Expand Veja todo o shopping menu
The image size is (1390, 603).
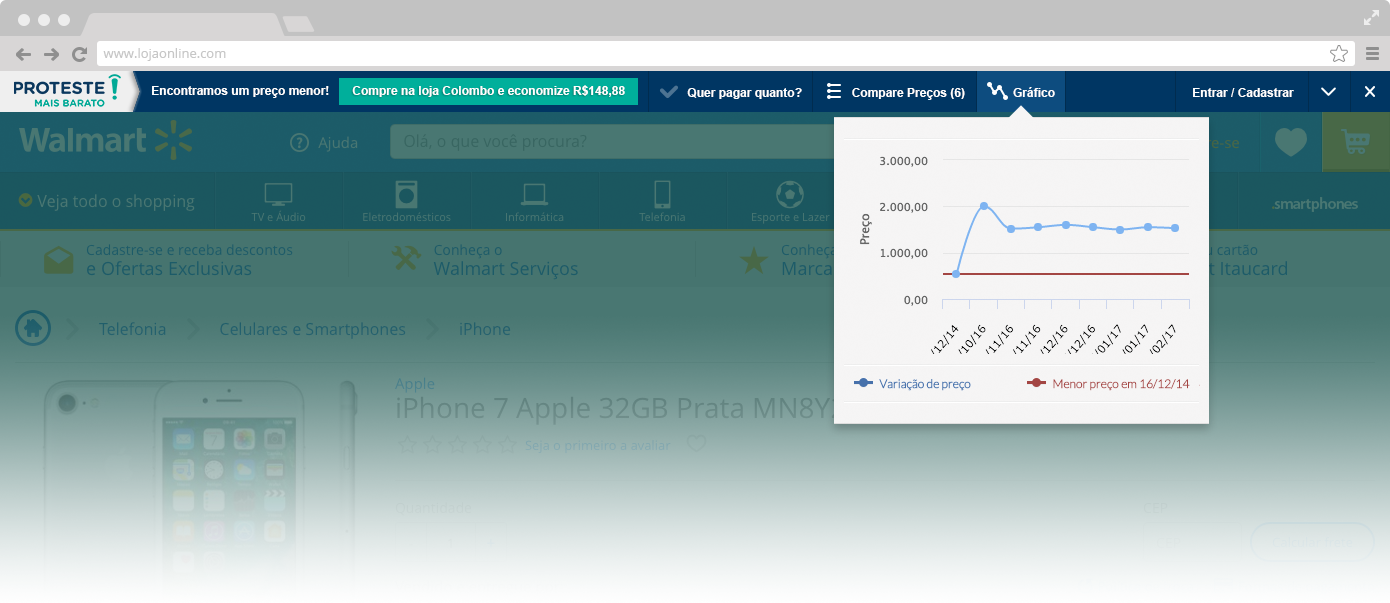tap(106, 201)
